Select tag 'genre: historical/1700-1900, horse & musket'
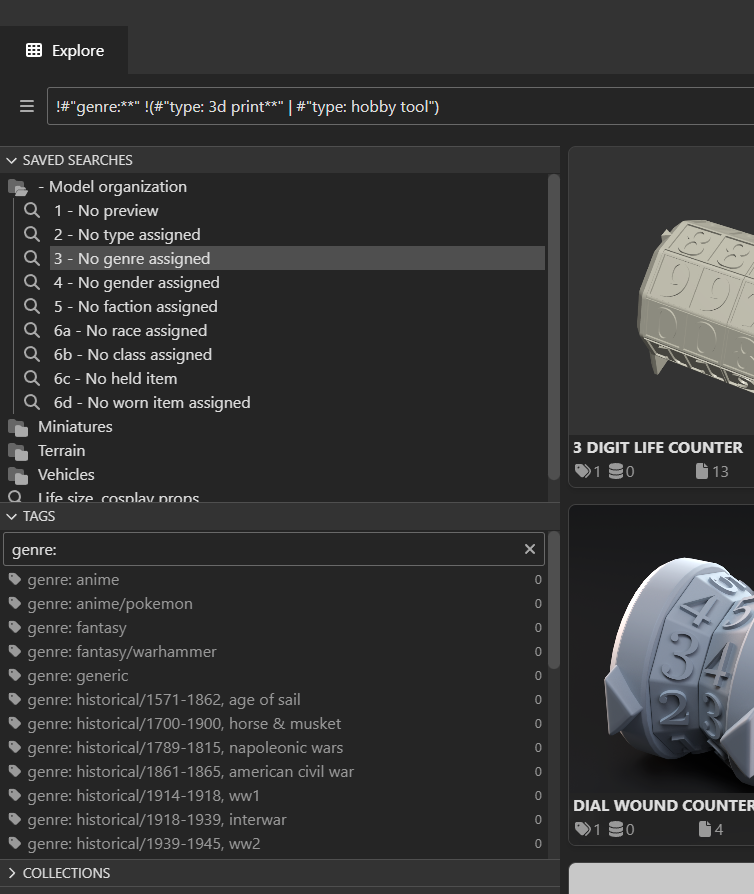Image resolution: width=754 pixels, height=894 pixels. 184,723
